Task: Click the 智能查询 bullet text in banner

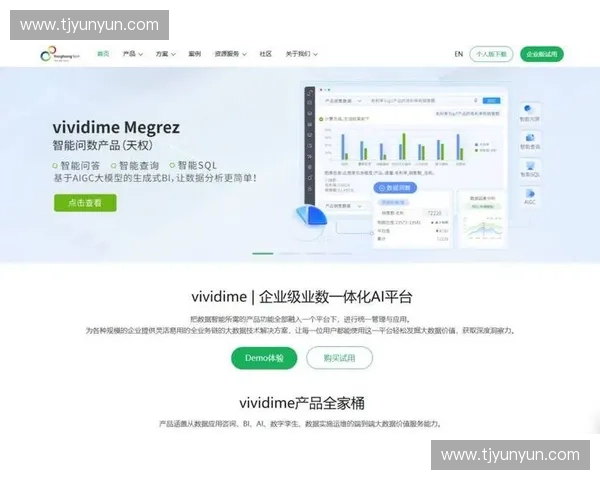Action: pos(139,165)
